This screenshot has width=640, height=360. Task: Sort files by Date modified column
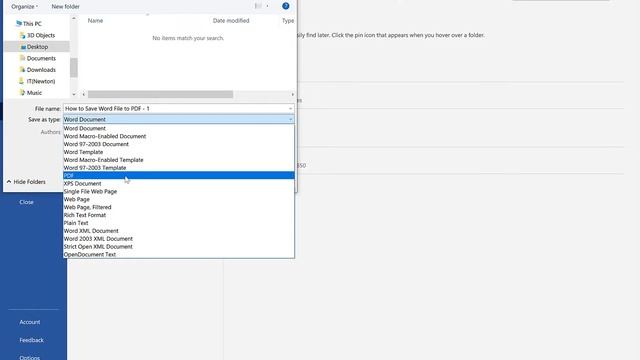(231, 20)
